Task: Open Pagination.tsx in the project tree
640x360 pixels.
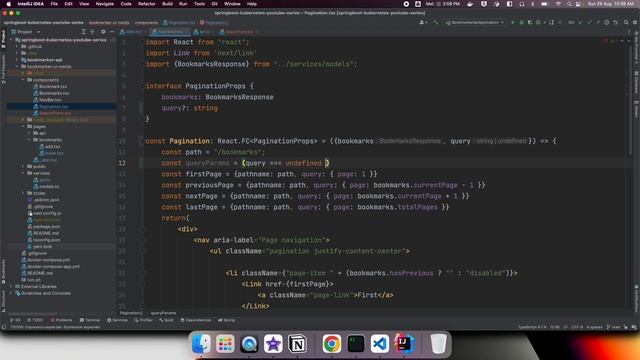Action: click(x=53, y=107)
